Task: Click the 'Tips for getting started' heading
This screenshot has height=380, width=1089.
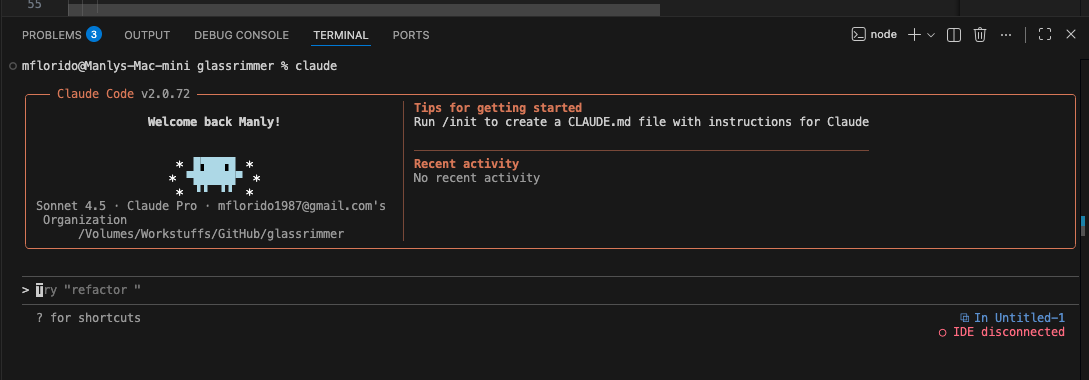Action: [x=498, y=108]
